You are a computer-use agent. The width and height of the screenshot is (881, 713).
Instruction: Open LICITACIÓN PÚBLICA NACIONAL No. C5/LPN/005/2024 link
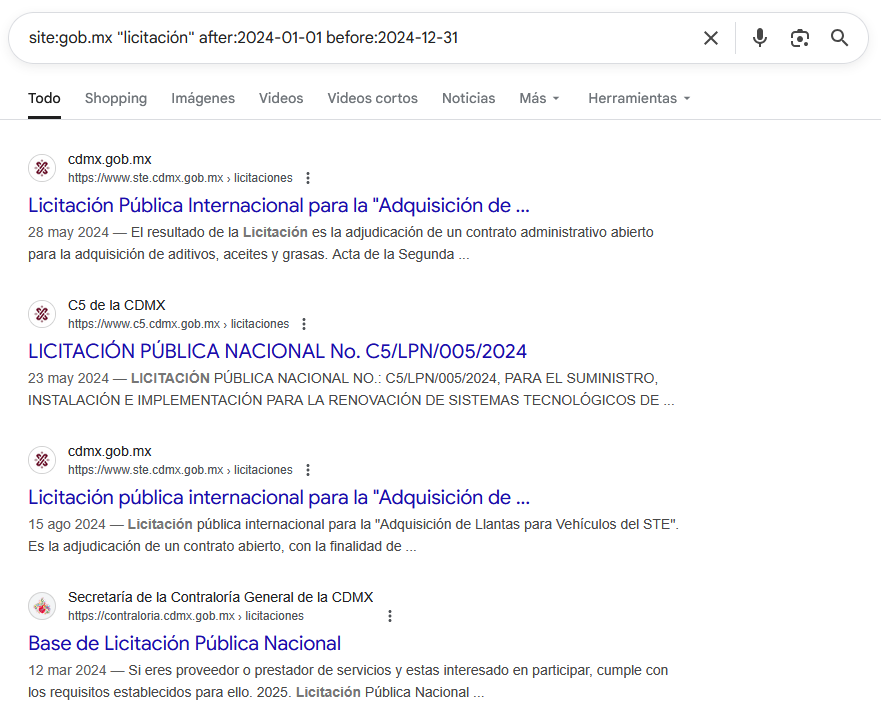coord(278,351)
